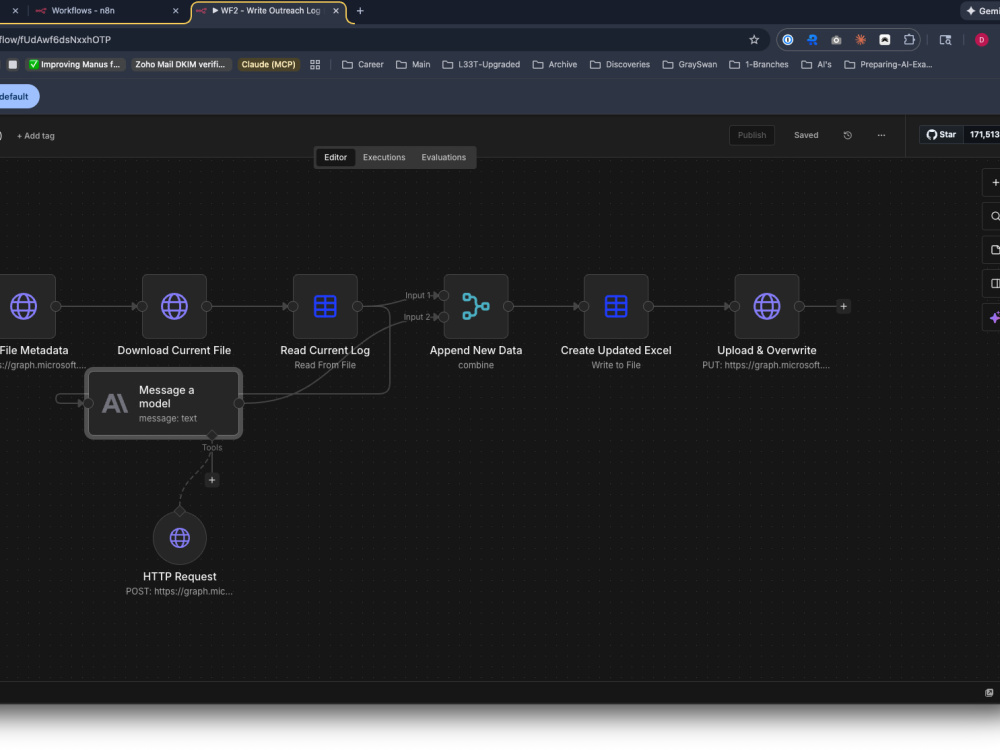Open the Message a model node

point(163,403)
